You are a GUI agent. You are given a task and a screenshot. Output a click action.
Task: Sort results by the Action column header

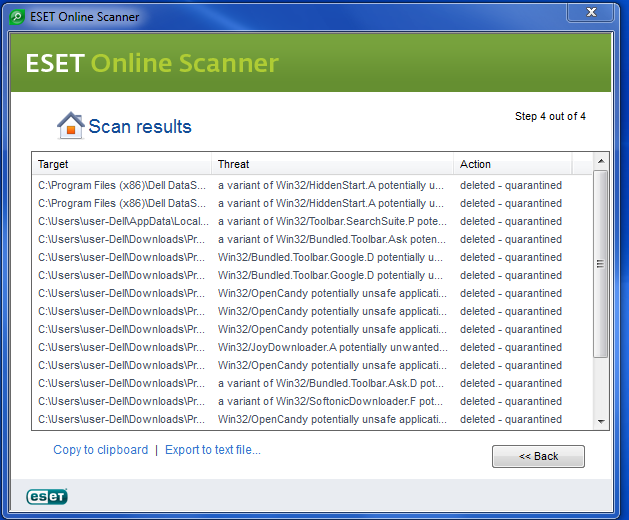(x=513, y=164)
